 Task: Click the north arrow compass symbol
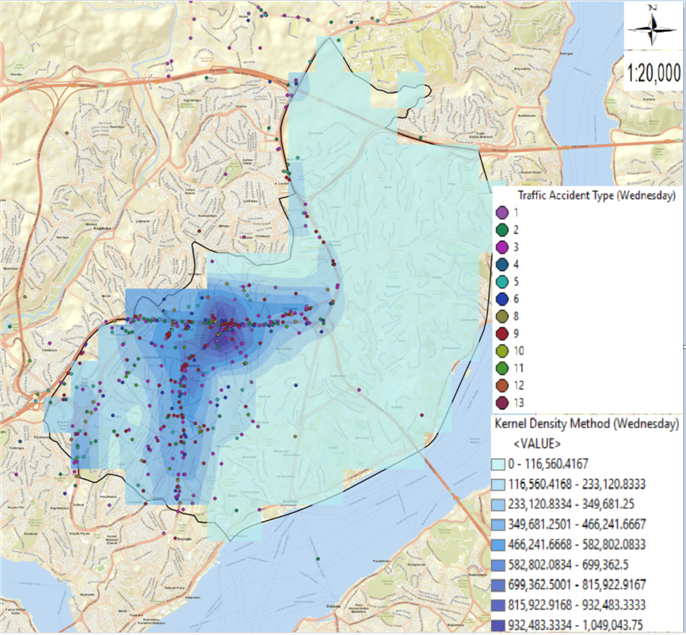652,26
